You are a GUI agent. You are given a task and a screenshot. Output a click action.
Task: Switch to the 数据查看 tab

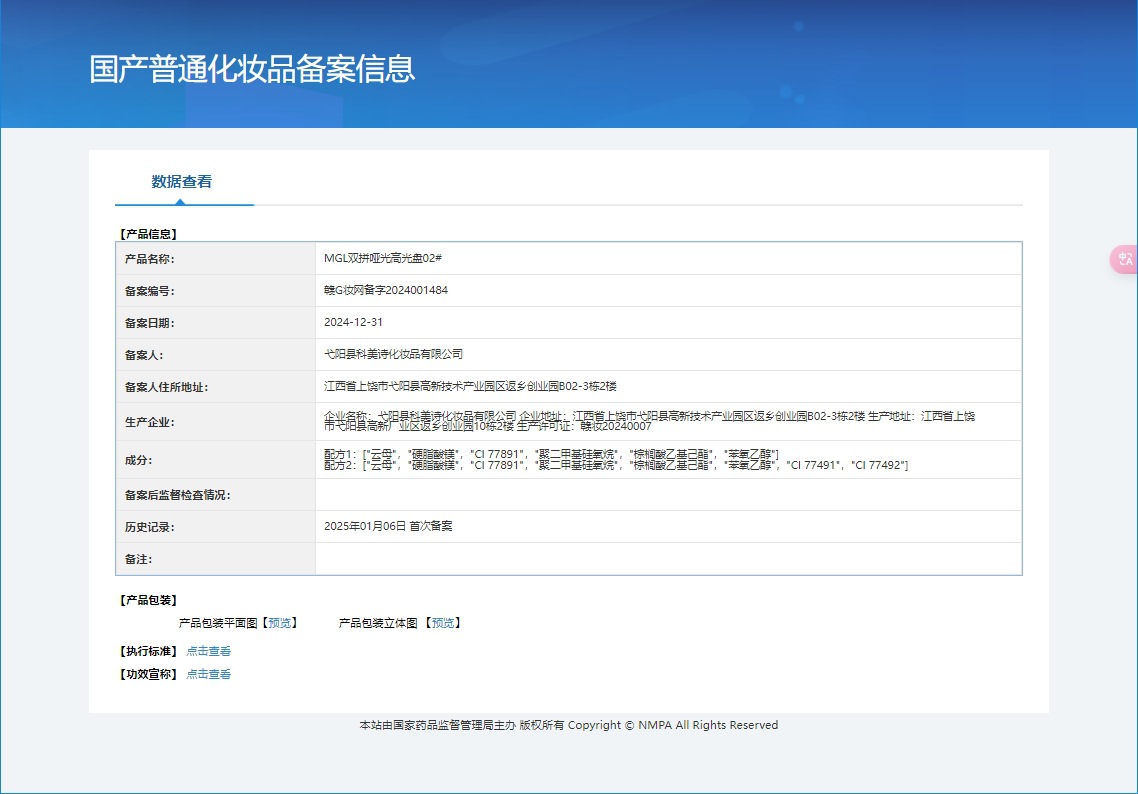point(181,181)
